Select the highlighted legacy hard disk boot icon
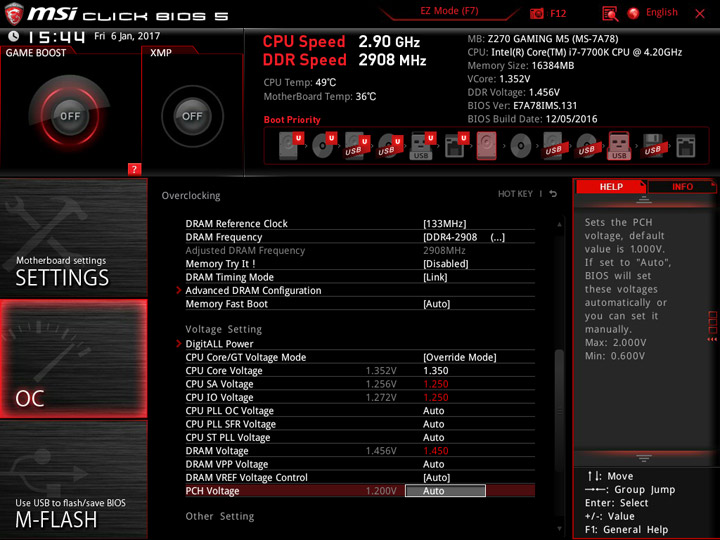The height and width of the screenshot is (540, 720). coord(487,146)
